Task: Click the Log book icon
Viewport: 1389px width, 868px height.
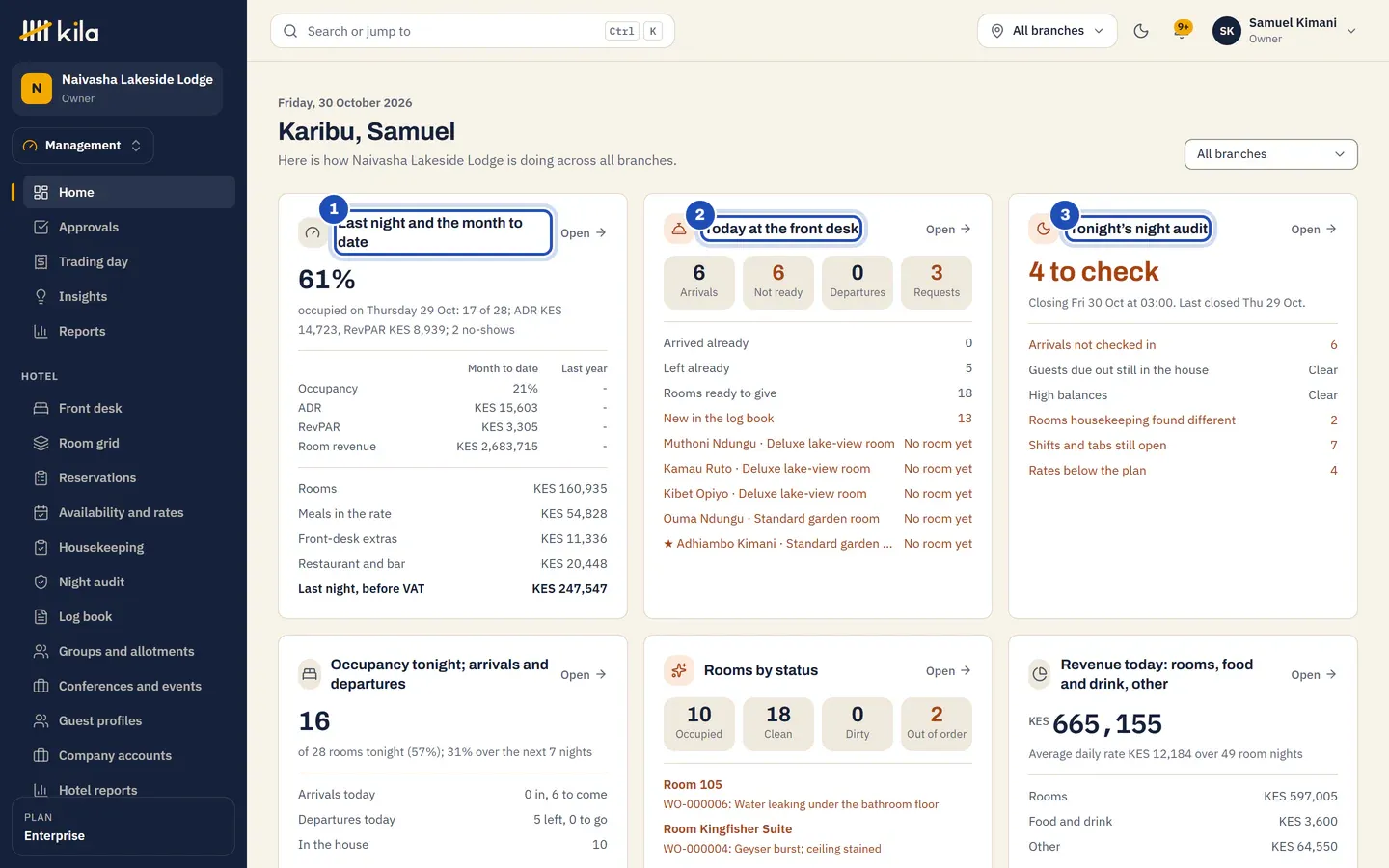Action: click(41, 617)
